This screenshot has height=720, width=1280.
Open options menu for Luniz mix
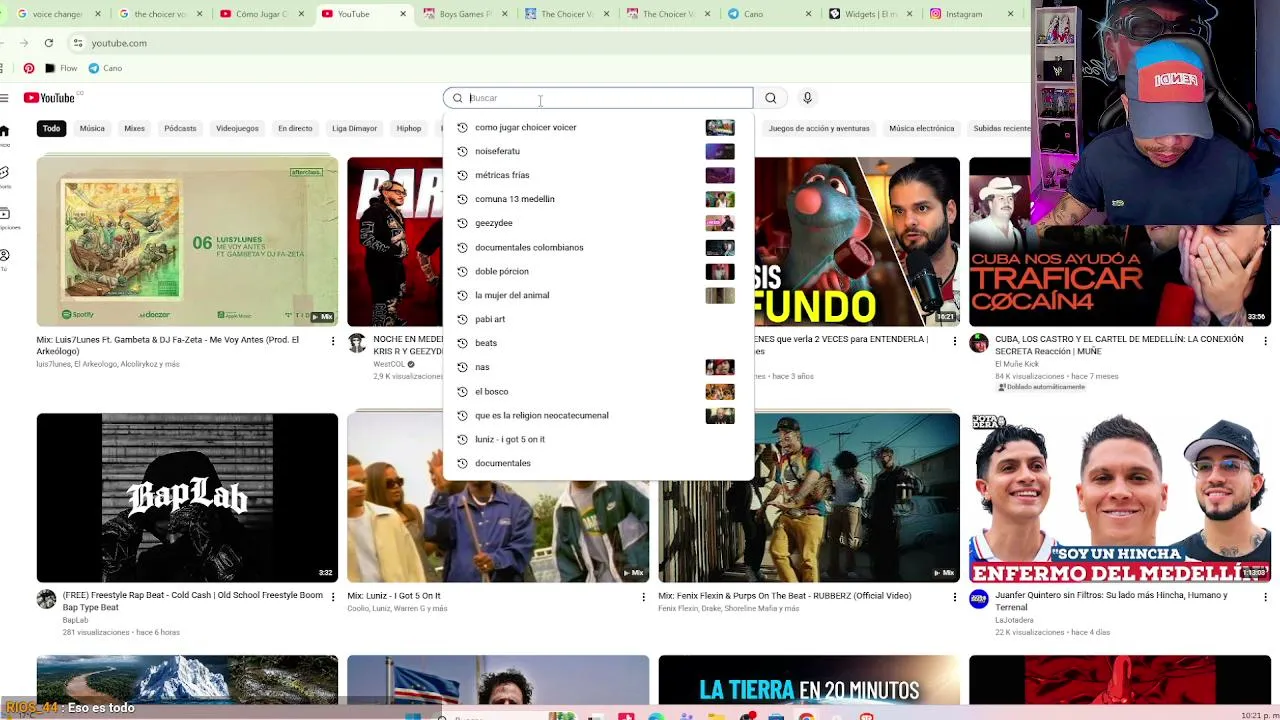coord(643,597)
